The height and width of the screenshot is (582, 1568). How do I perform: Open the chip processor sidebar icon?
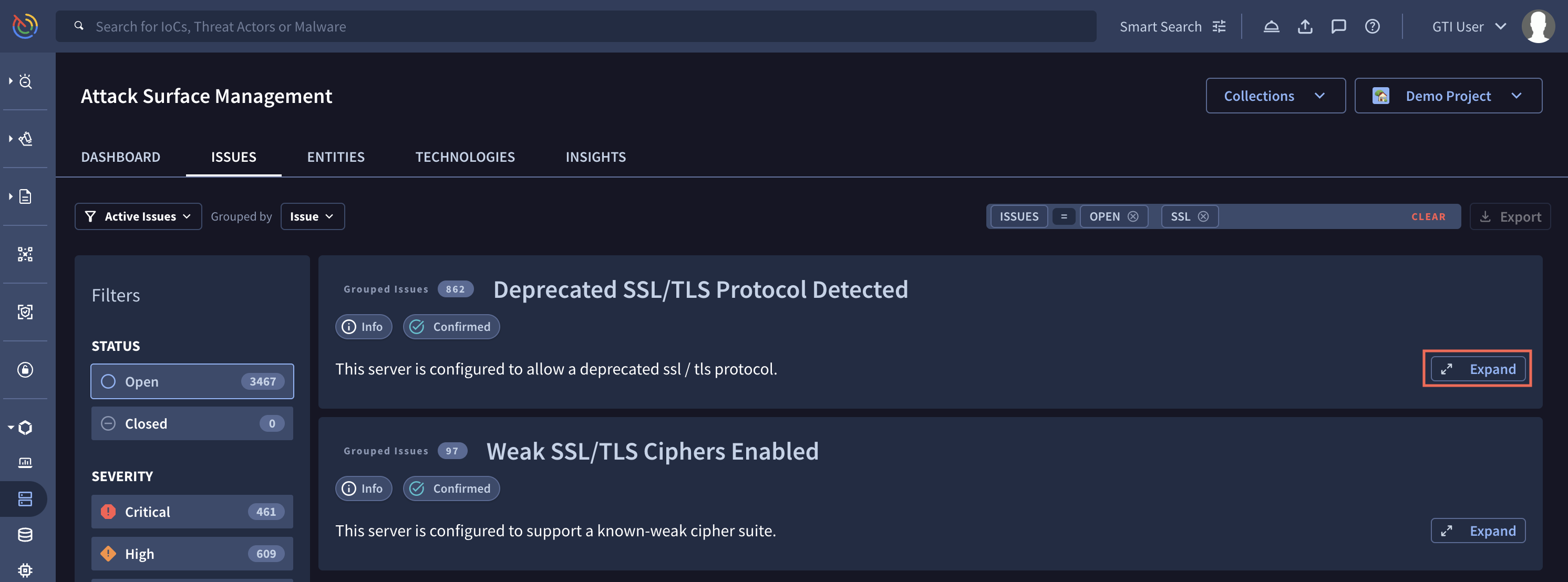coord(25,570)
